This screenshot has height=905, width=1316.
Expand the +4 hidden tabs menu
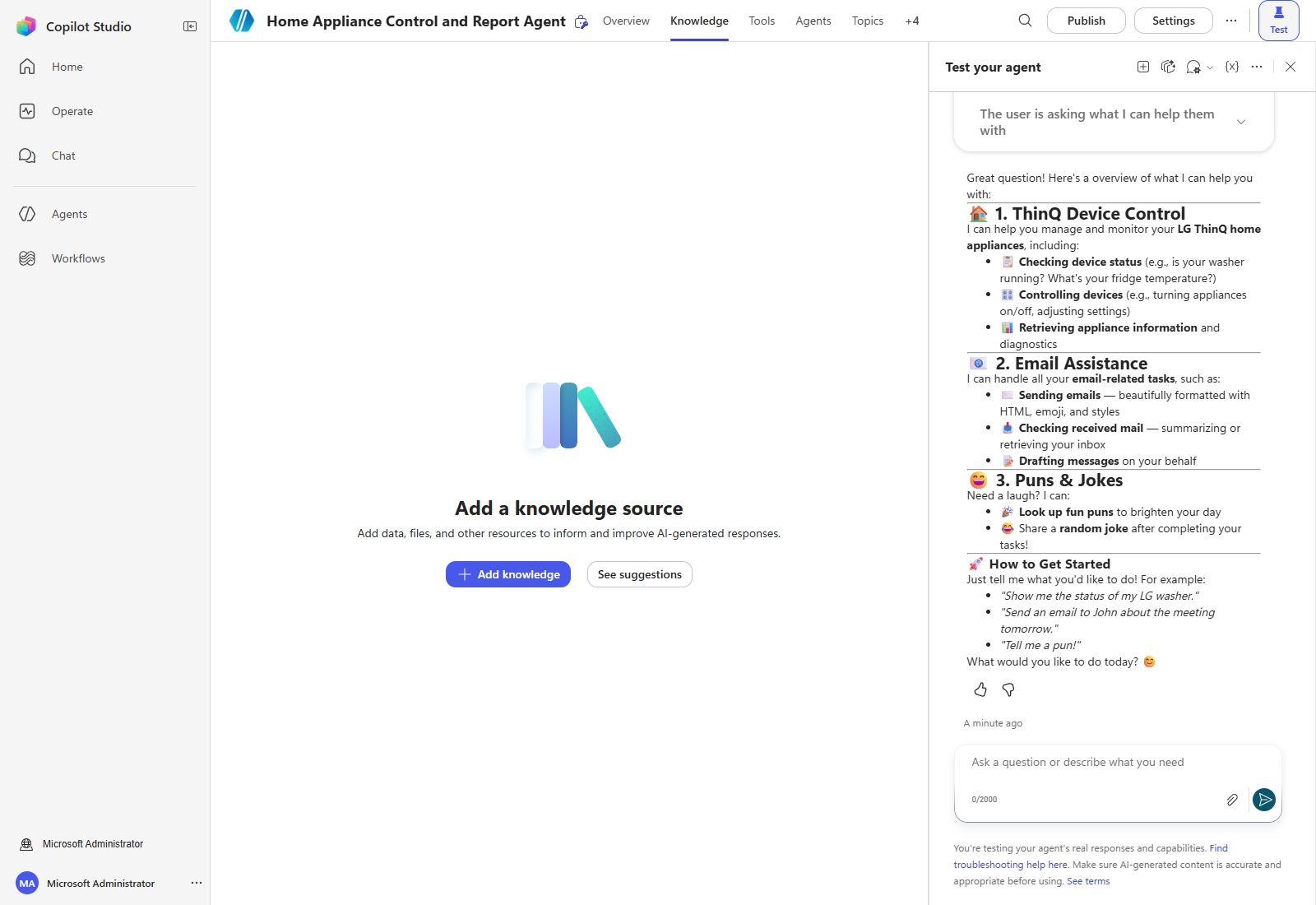point(912,21)
